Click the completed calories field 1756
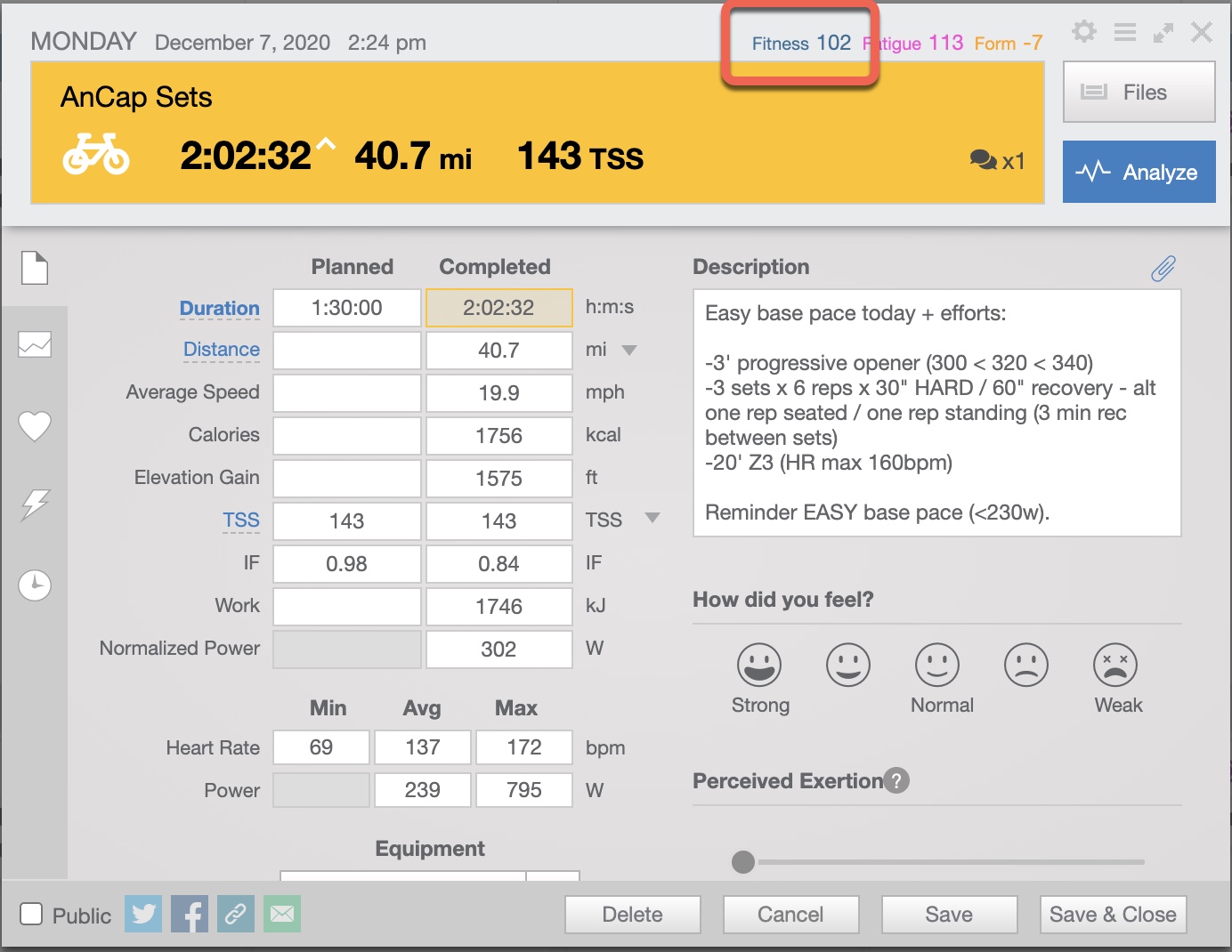Viewport: 1232px width, 952px height. [x=499, y=436]
